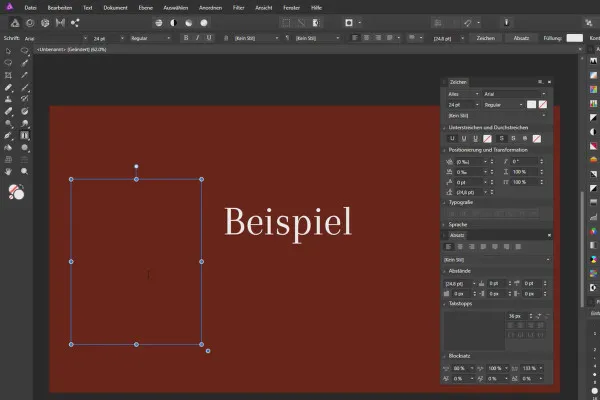Viewport: 600px width, 400px height.
Task: Open the Alles font collection dropdown
Action: (x=463, y=94)
